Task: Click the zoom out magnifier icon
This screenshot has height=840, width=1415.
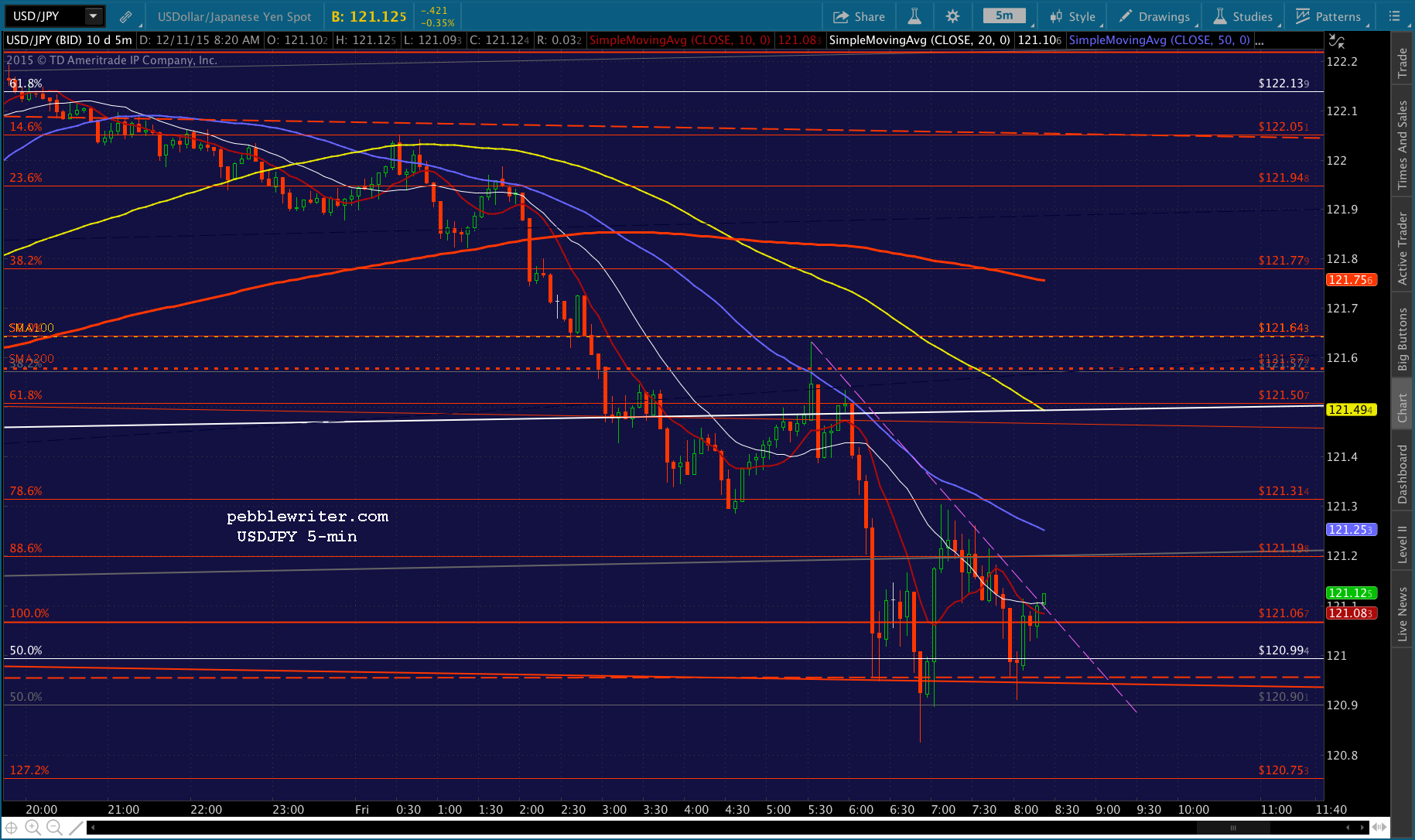Action: (x=53, y=828)
